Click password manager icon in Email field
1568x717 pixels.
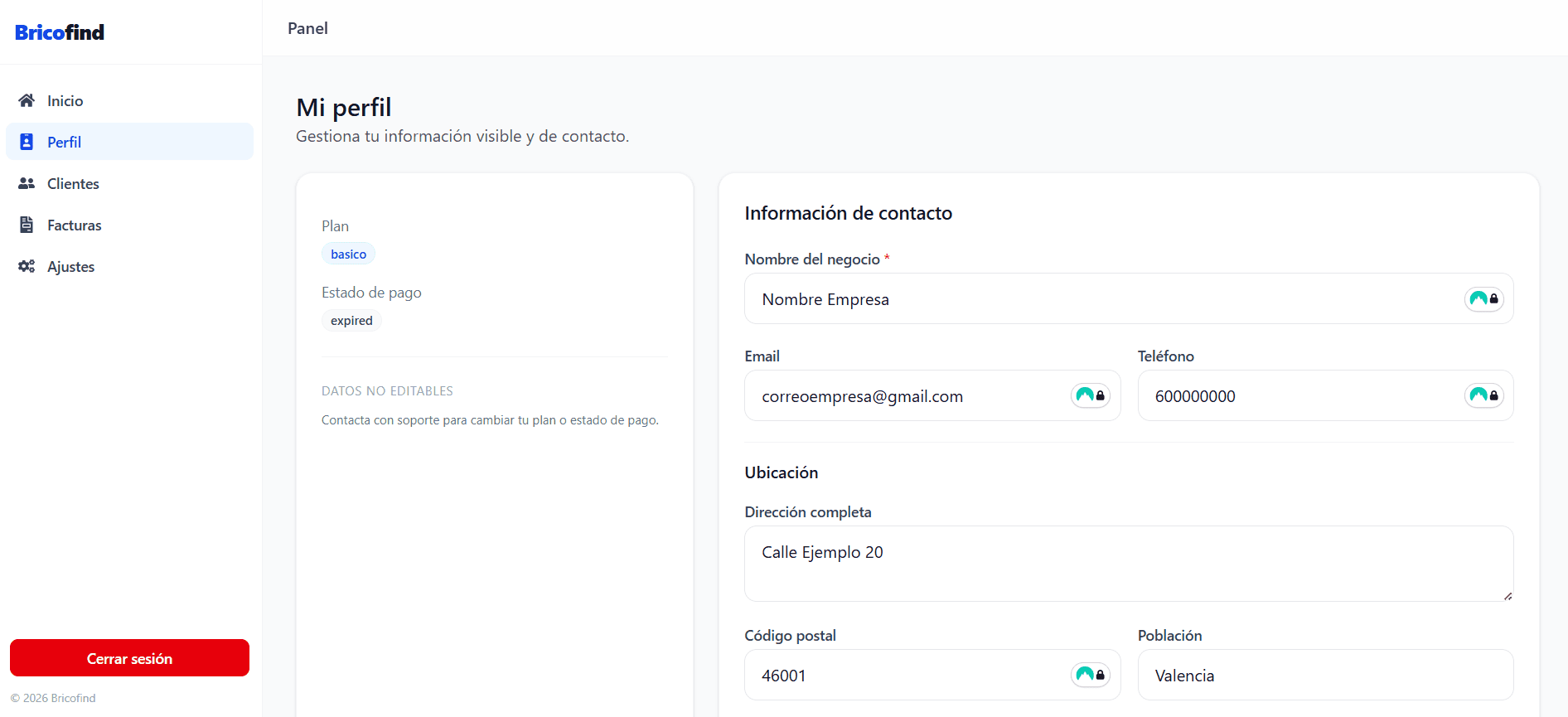point(1090,395)
